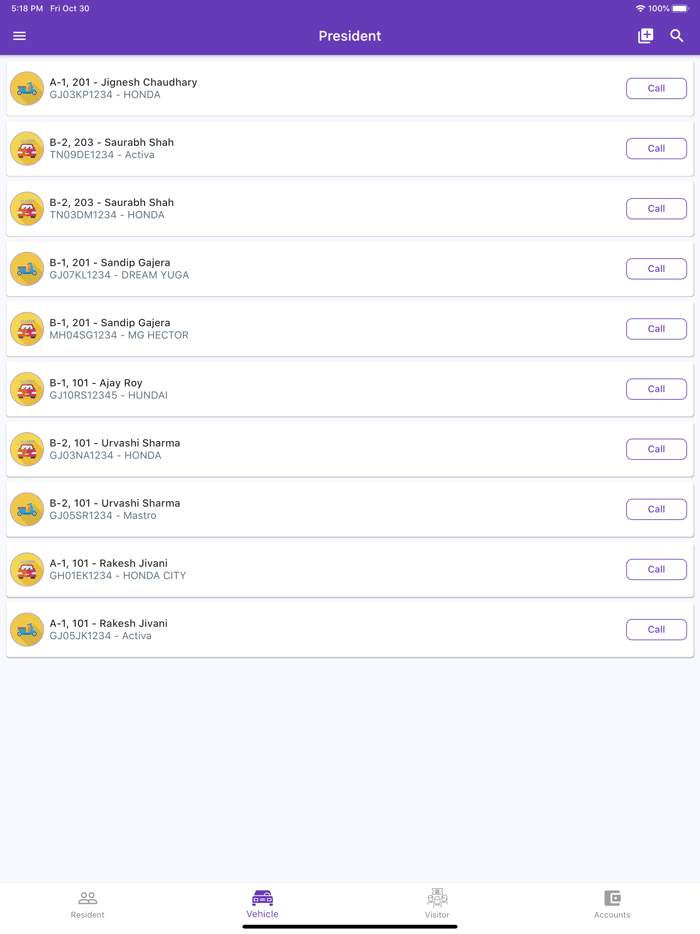The width and height of the screenshot is (700, 934).
Task: Tap car icon for TN09DE1234 Activa
Action: click(x=27, y=149)
